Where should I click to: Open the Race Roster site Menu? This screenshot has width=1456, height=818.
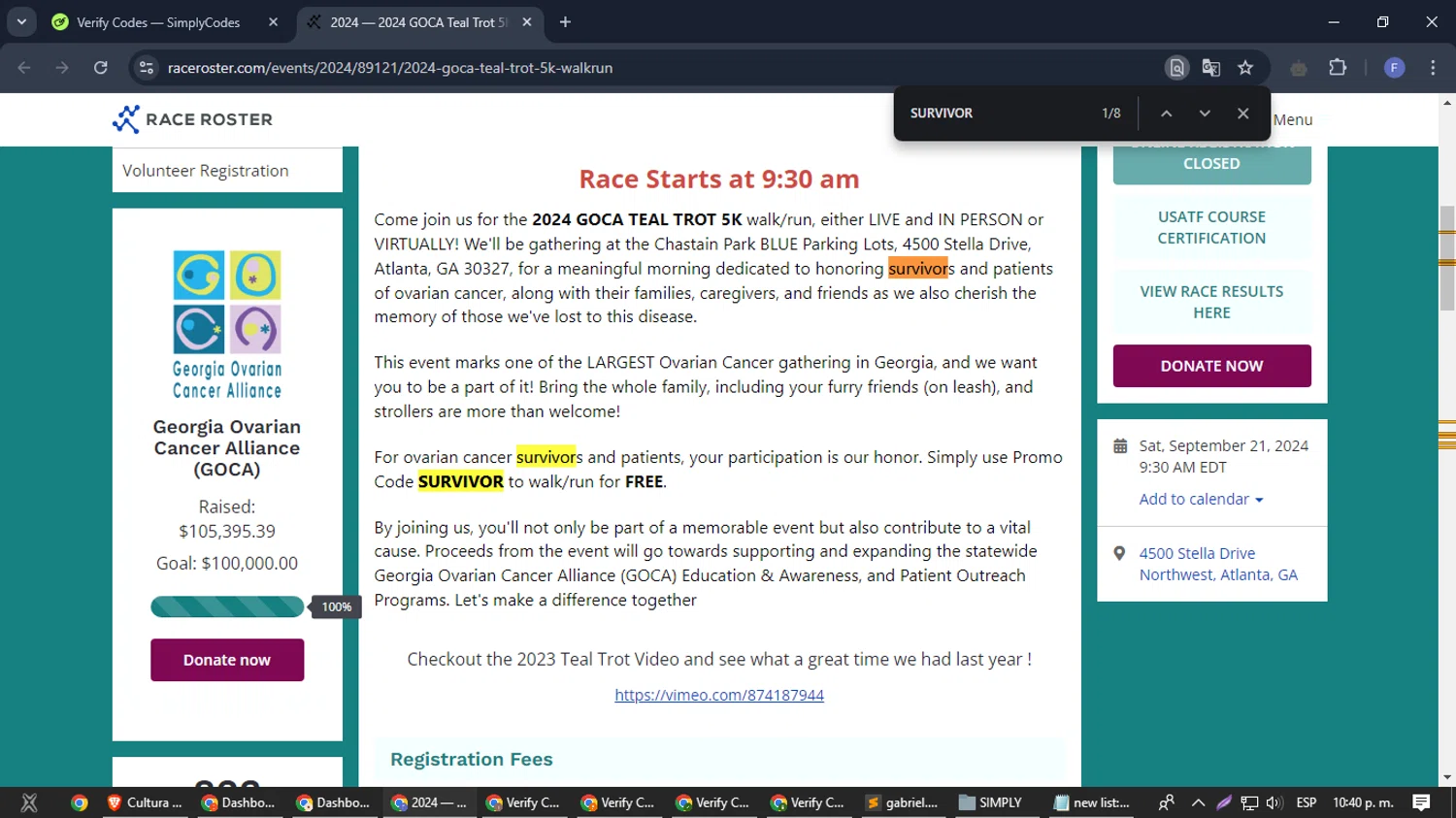click(x=1292, y=119)
